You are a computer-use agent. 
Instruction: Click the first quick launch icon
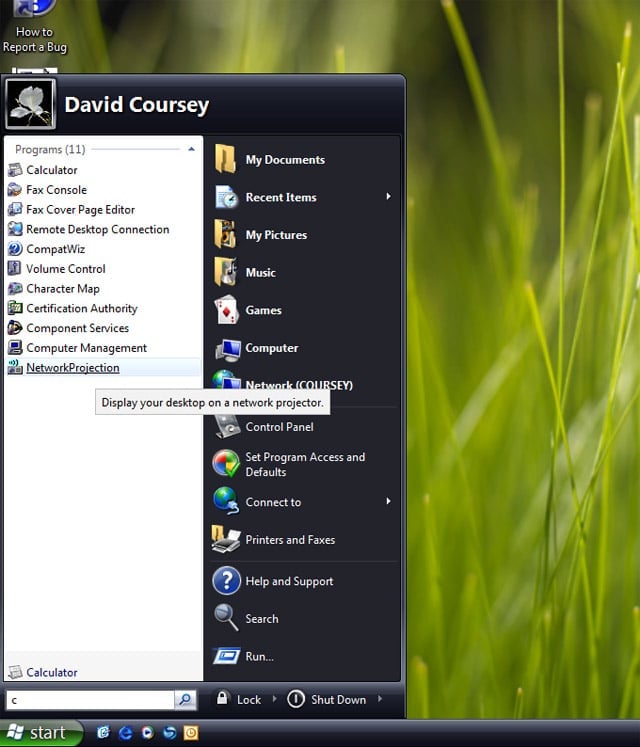(x=103, y=732)
